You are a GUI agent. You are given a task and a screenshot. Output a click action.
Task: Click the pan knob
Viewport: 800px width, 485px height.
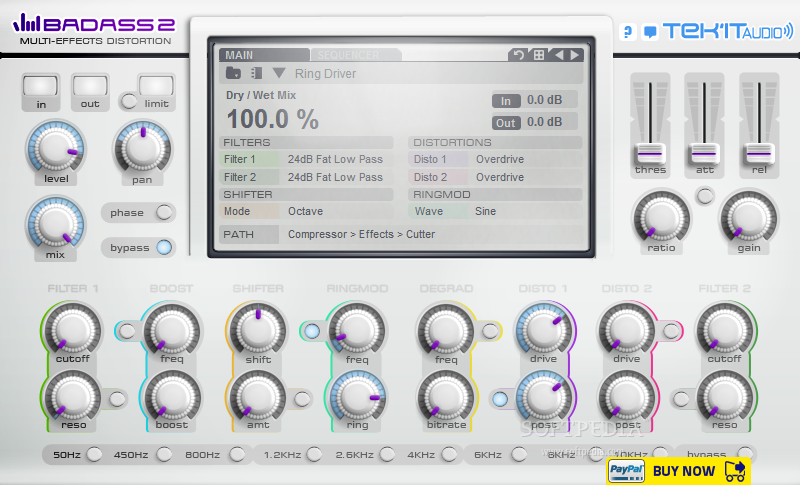[x=143, y=147]
